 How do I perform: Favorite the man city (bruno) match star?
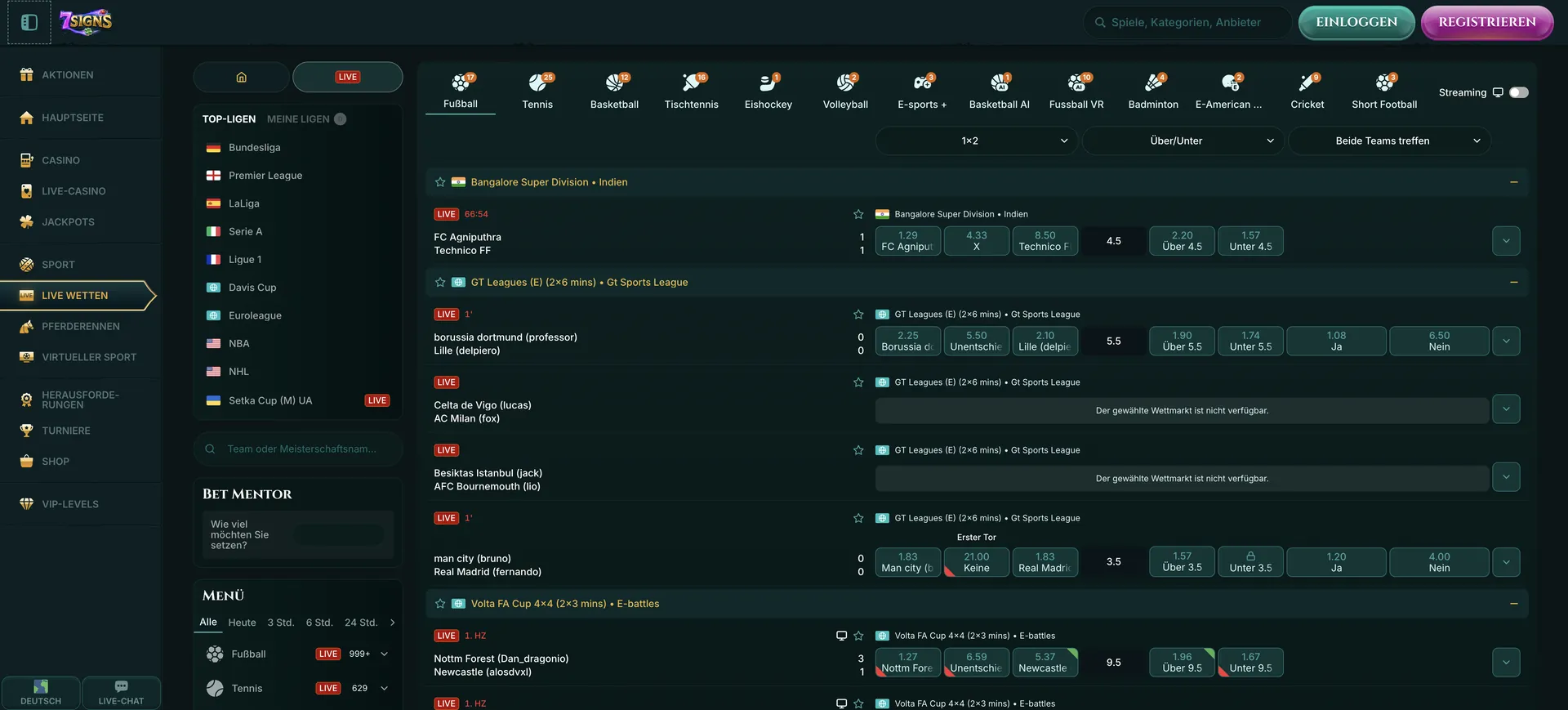pos(858,518)
